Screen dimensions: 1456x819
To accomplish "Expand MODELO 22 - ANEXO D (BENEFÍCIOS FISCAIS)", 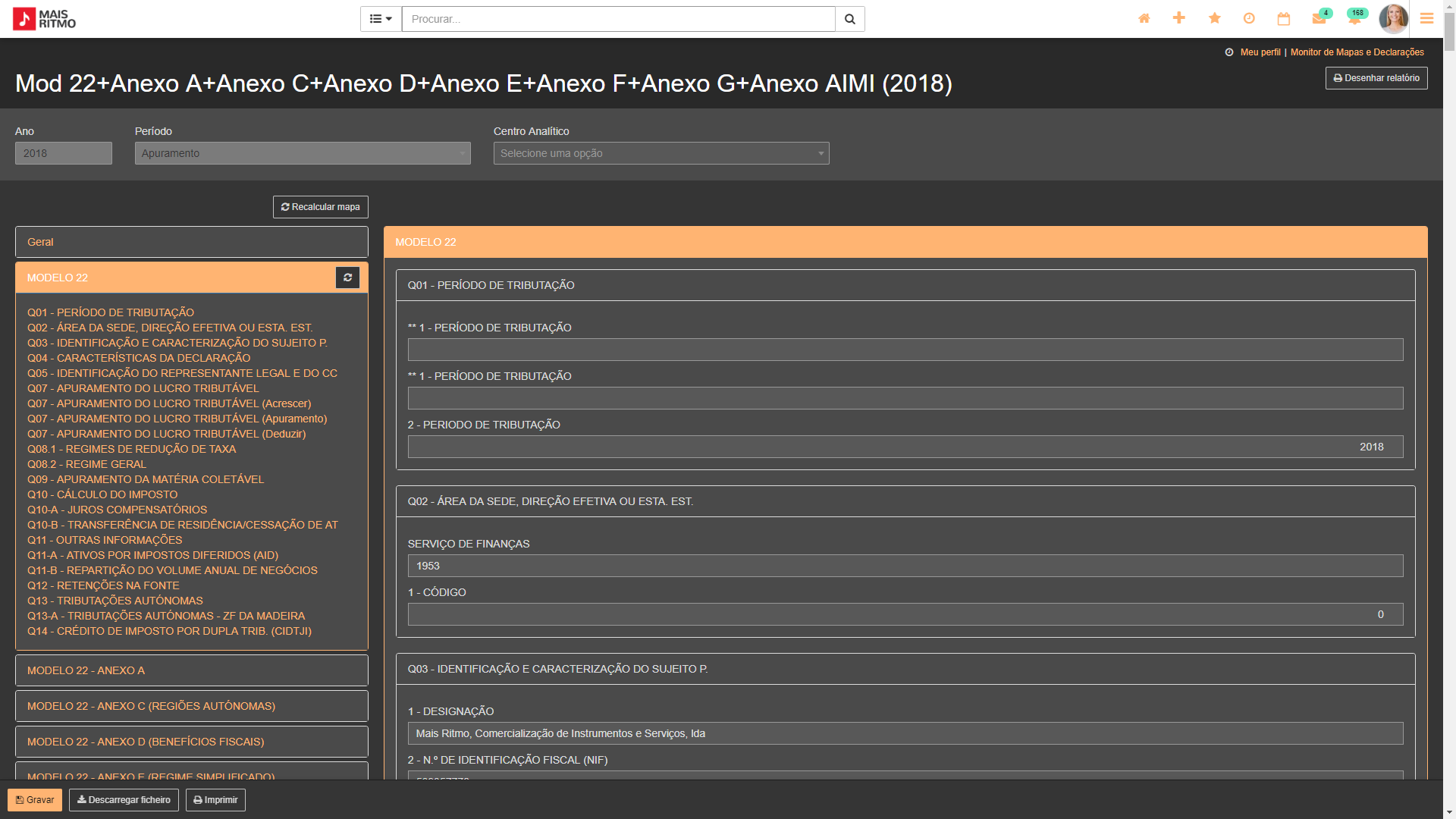I will click(192, 742).
